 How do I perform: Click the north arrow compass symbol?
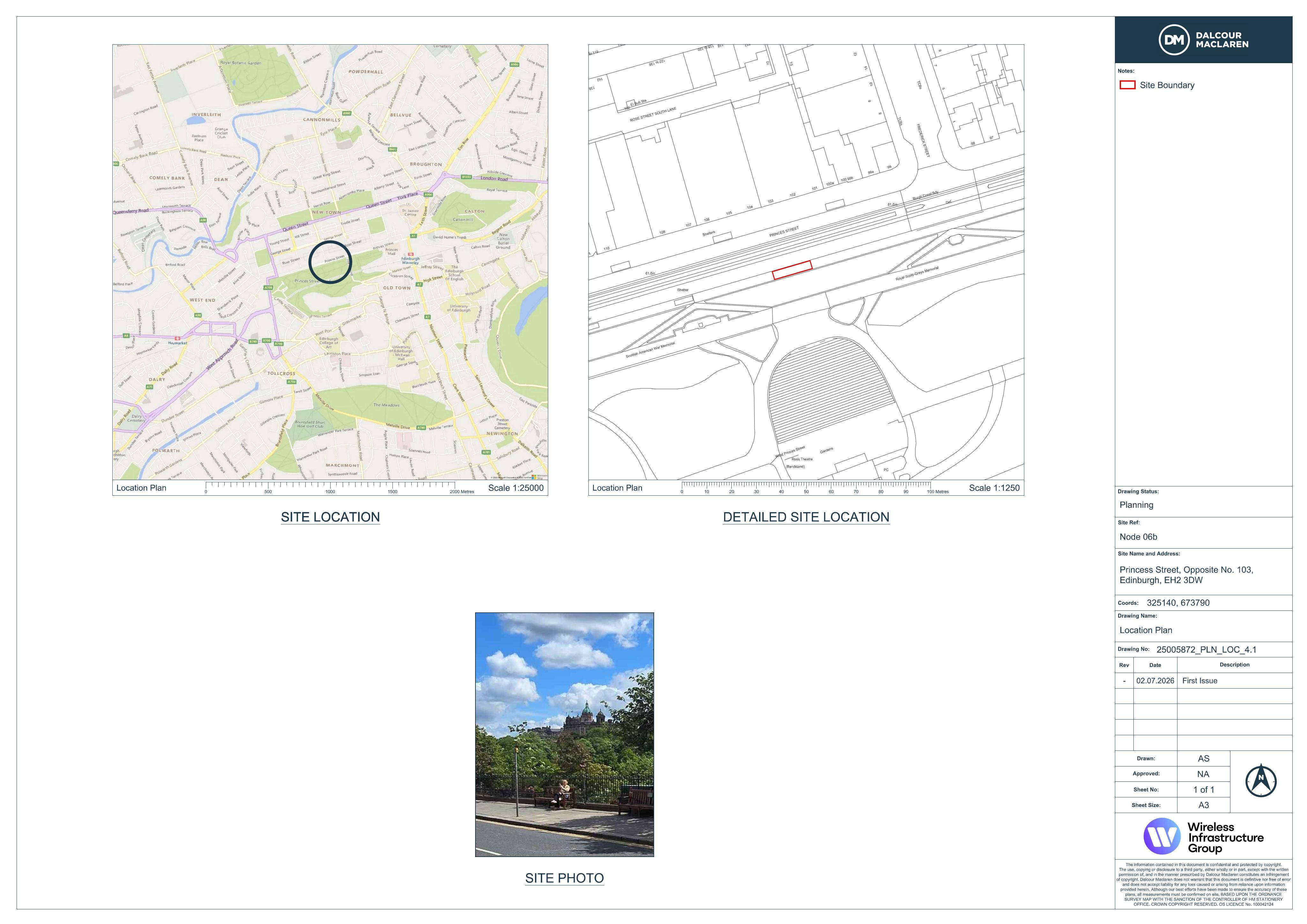pos(1261,780)
